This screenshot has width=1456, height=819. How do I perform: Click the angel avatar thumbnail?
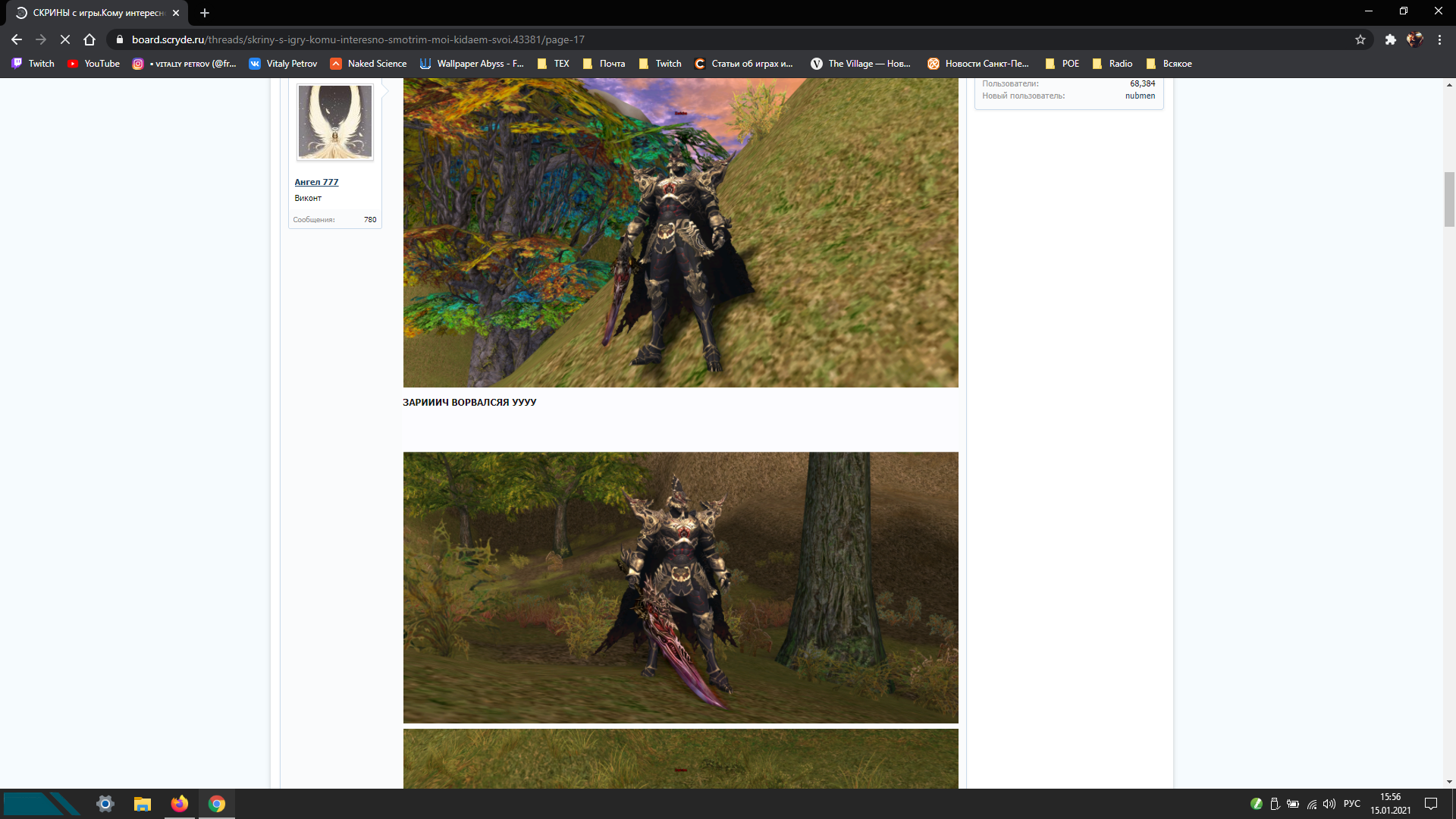[334, 121]
